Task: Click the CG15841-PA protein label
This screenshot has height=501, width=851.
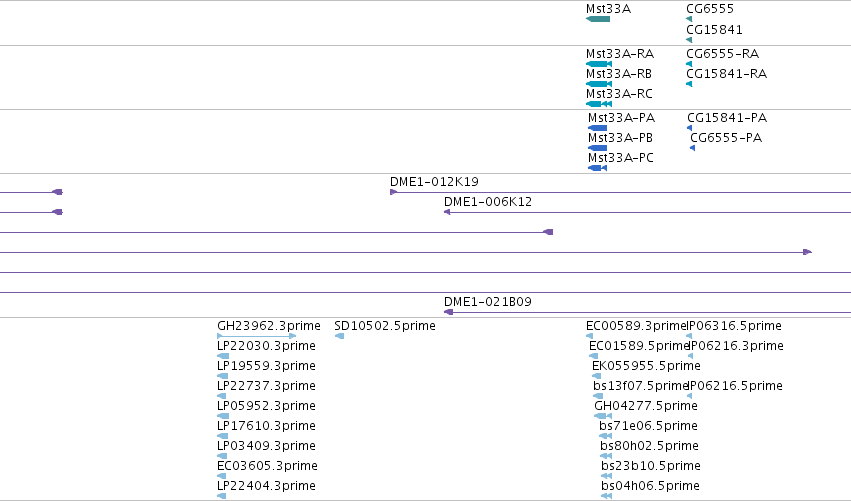Action: click(x=727, y=118)
